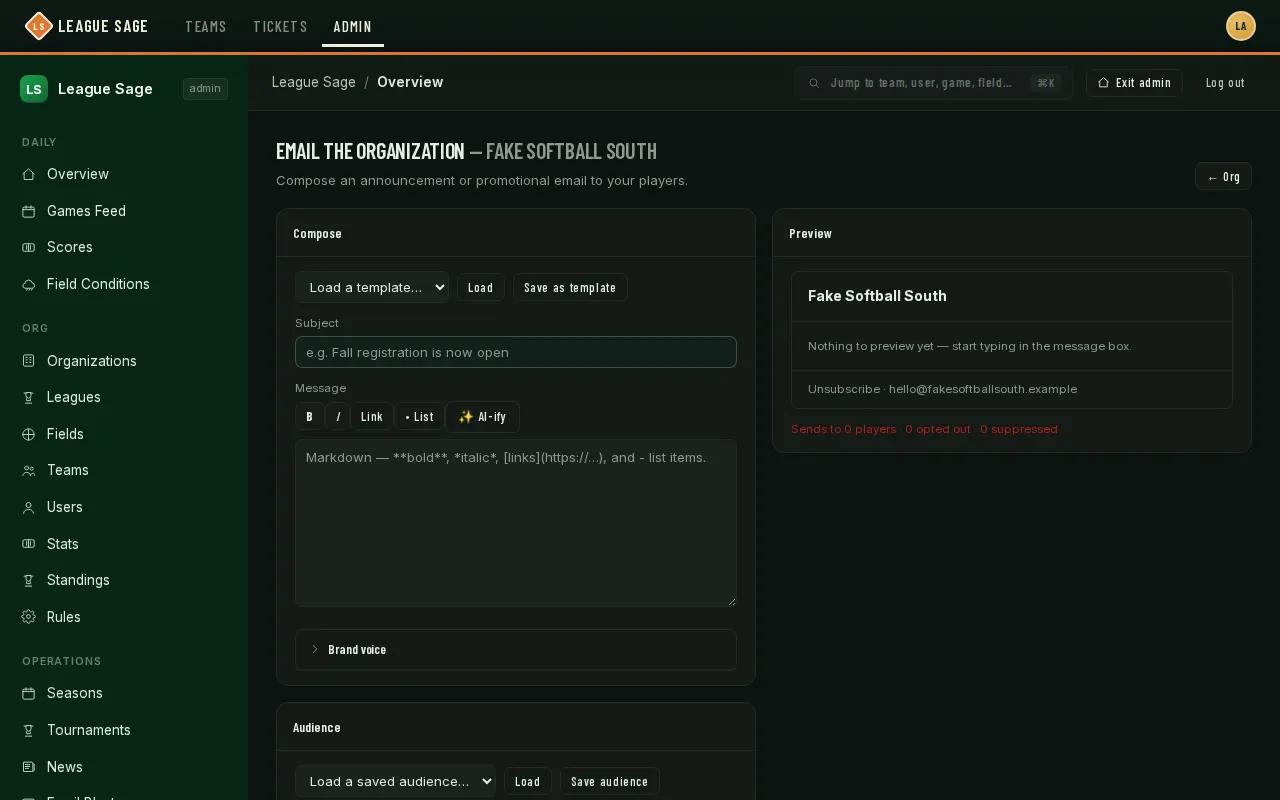
Task: Click the Seasons calendar icon
Action: (x=29, y=693)
